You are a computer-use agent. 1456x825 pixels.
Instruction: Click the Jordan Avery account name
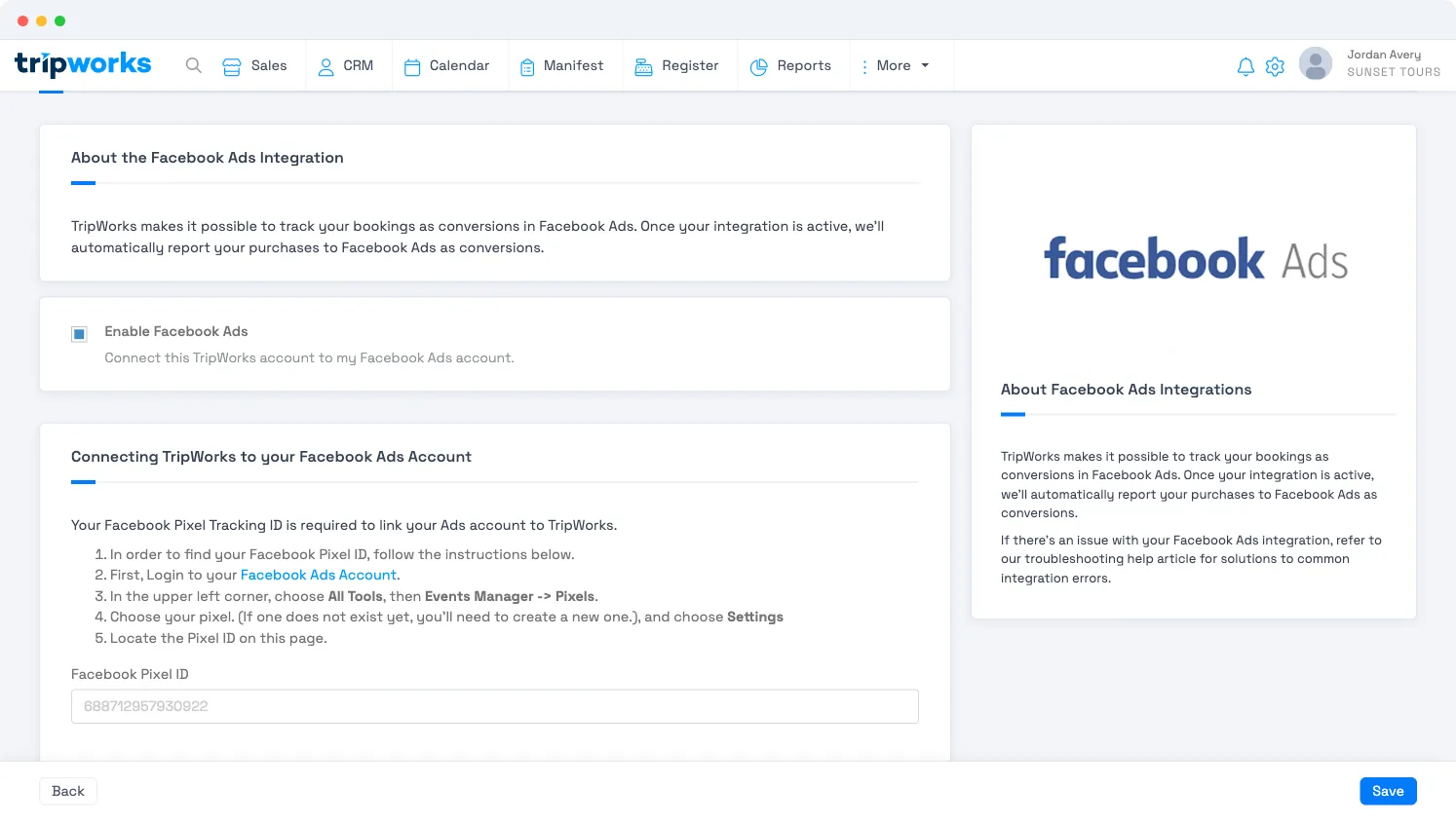[1384, 55]
